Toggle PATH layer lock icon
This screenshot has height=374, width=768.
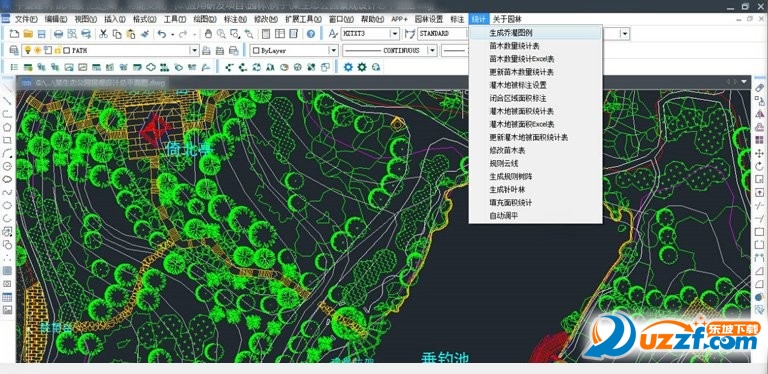[x=57, y=50]
